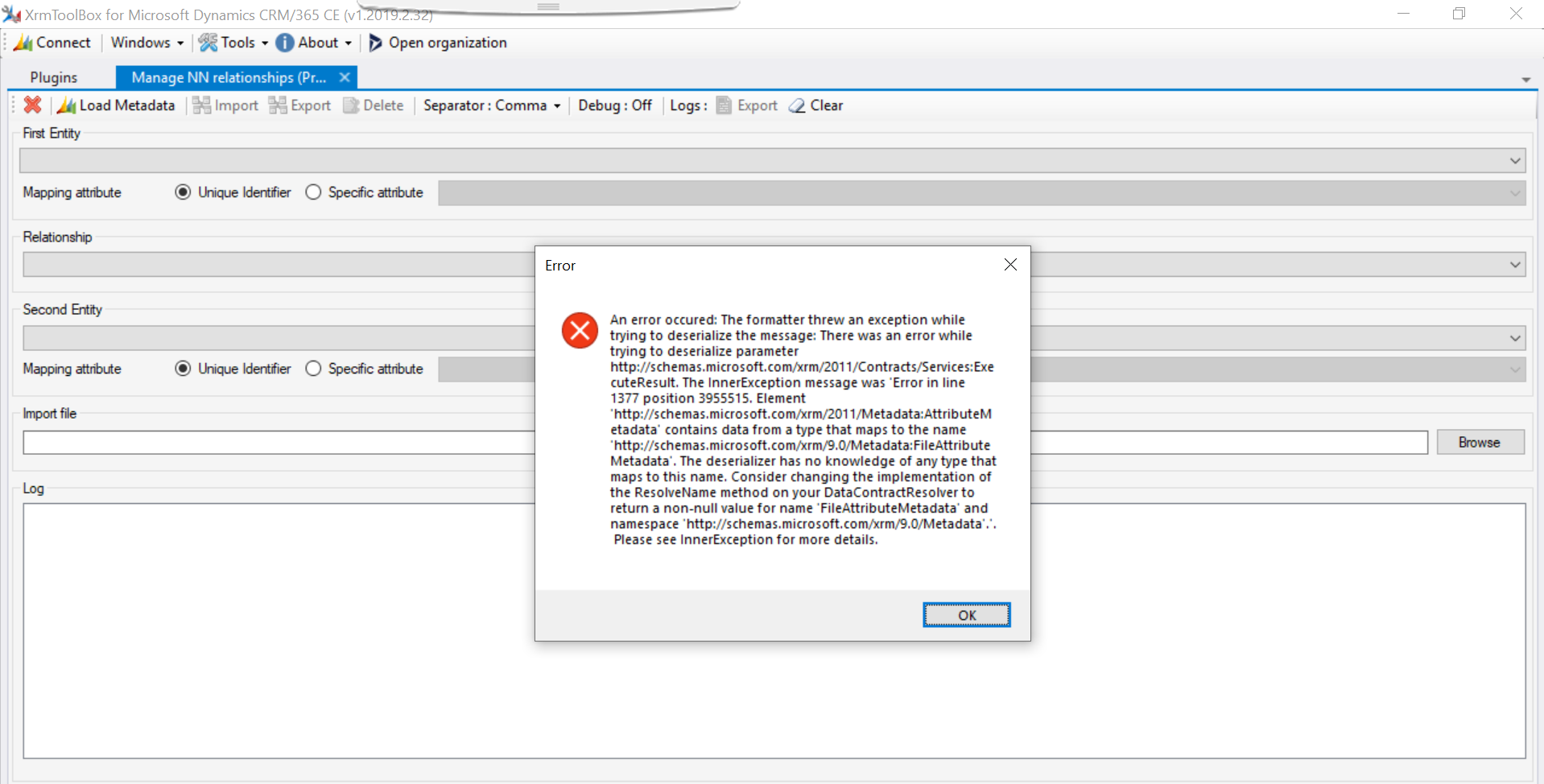
Task: Click the XrmToolBox title bar app icon
Action: point(12,14)
